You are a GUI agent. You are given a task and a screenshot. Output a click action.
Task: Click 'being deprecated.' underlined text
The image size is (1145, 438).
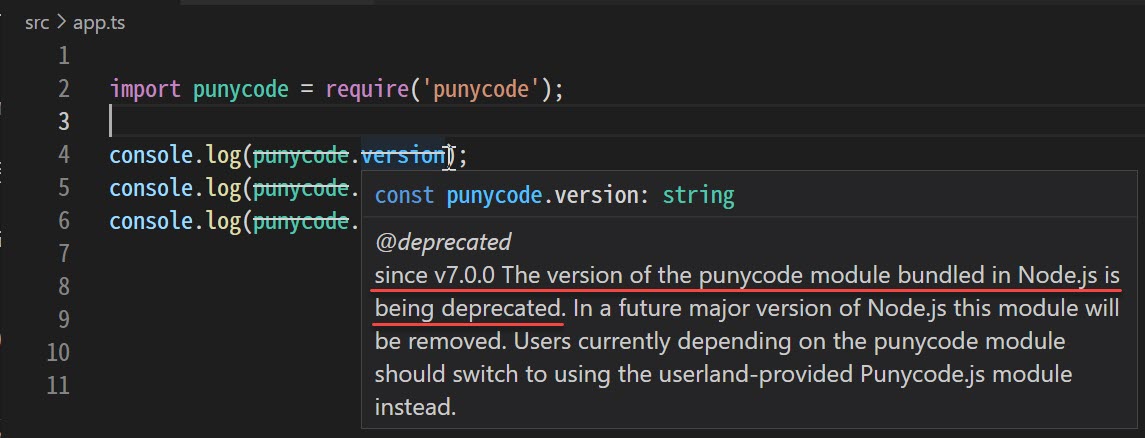470,309
